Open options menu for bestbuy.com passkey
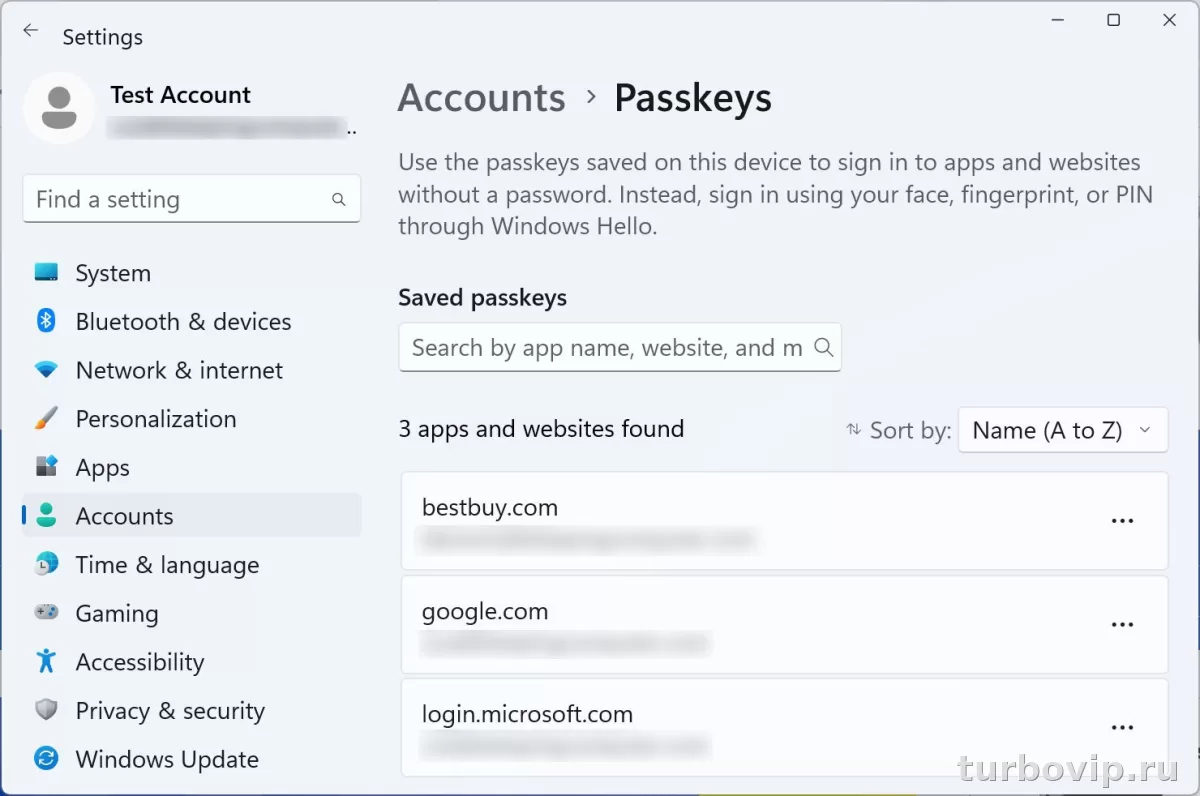 [x=1122, y=520]
